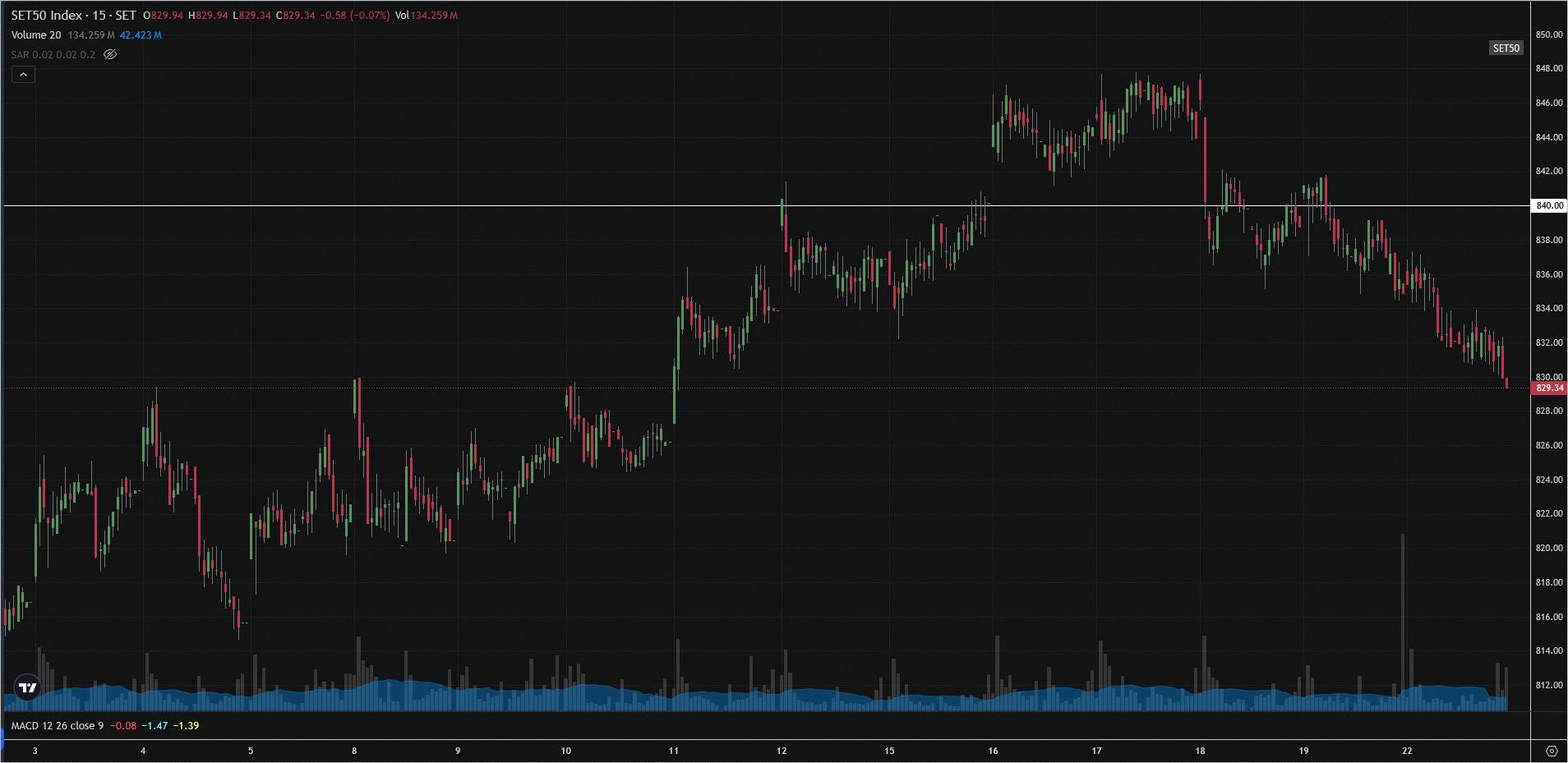Click date 12 on the time axis
1568x763 pixels.
pyautogui.click(x=782, y=751)
